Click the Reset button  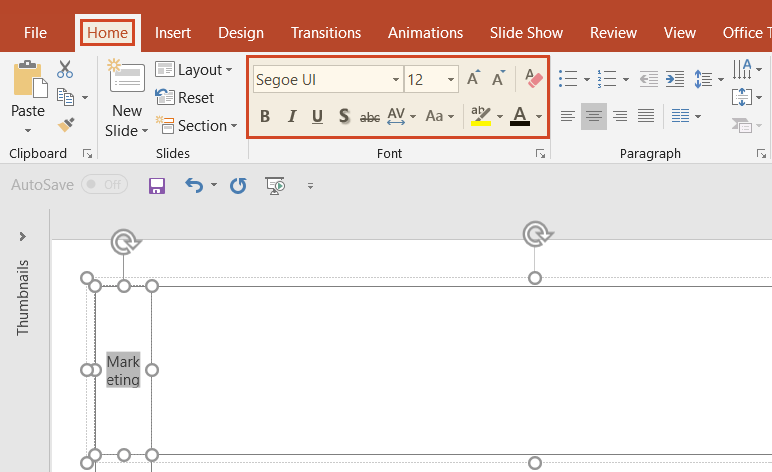pos(186,98)
